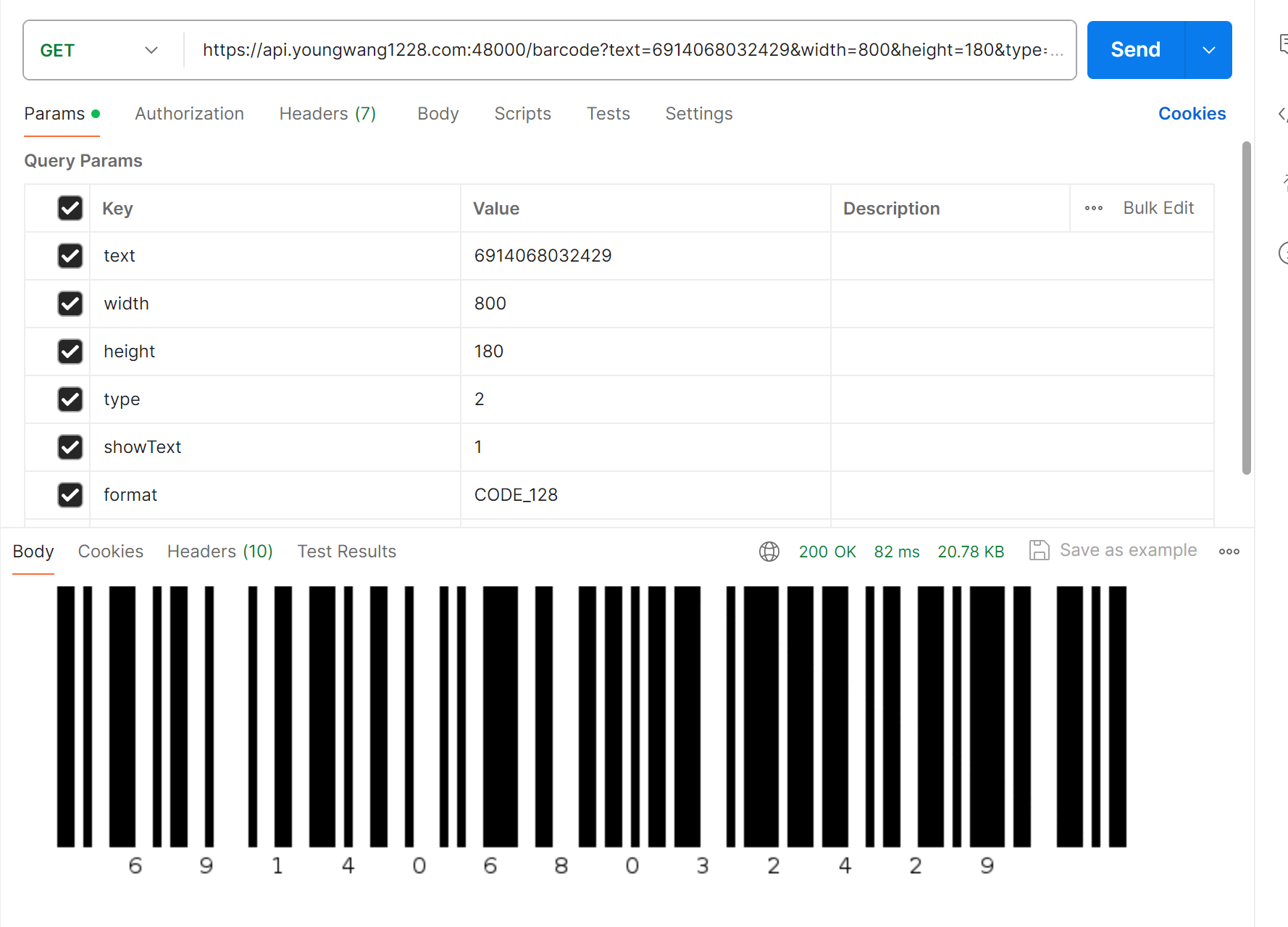Click the Value column header
This screenshot has height=927, width=1288.
click(x=496, y=209)
